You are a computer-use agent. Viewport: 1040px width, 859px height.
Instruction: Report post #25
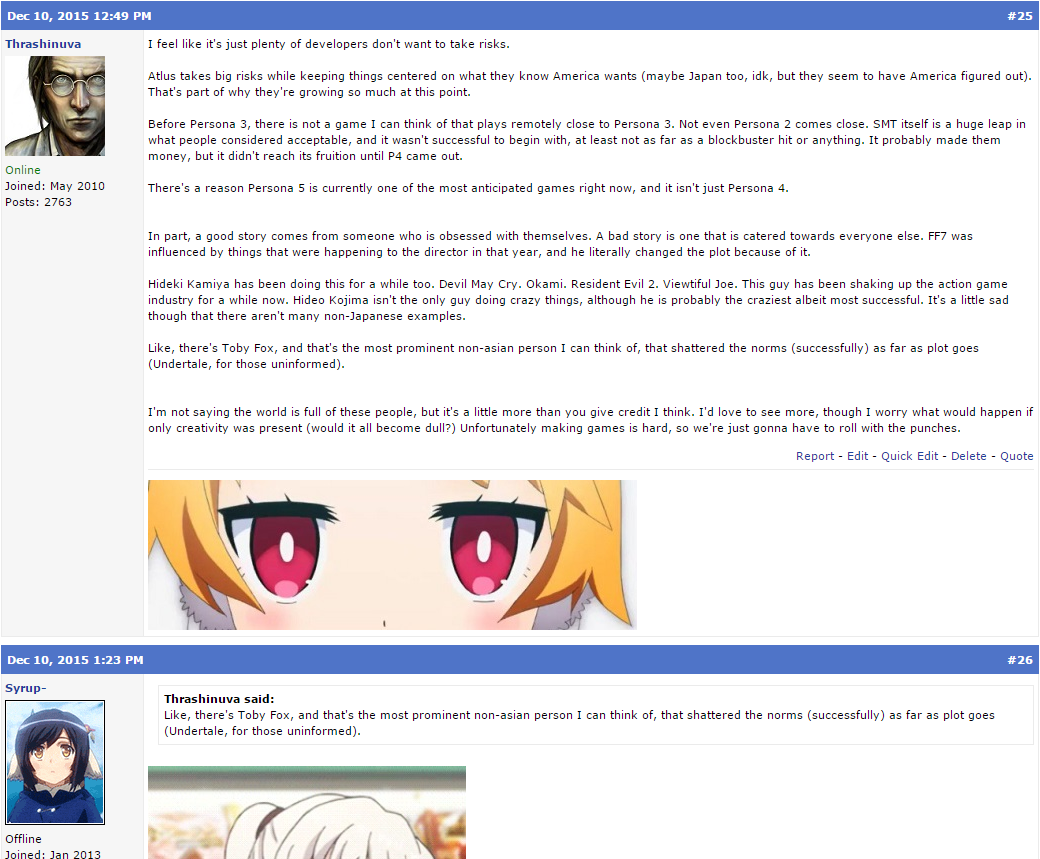[814, 456]
